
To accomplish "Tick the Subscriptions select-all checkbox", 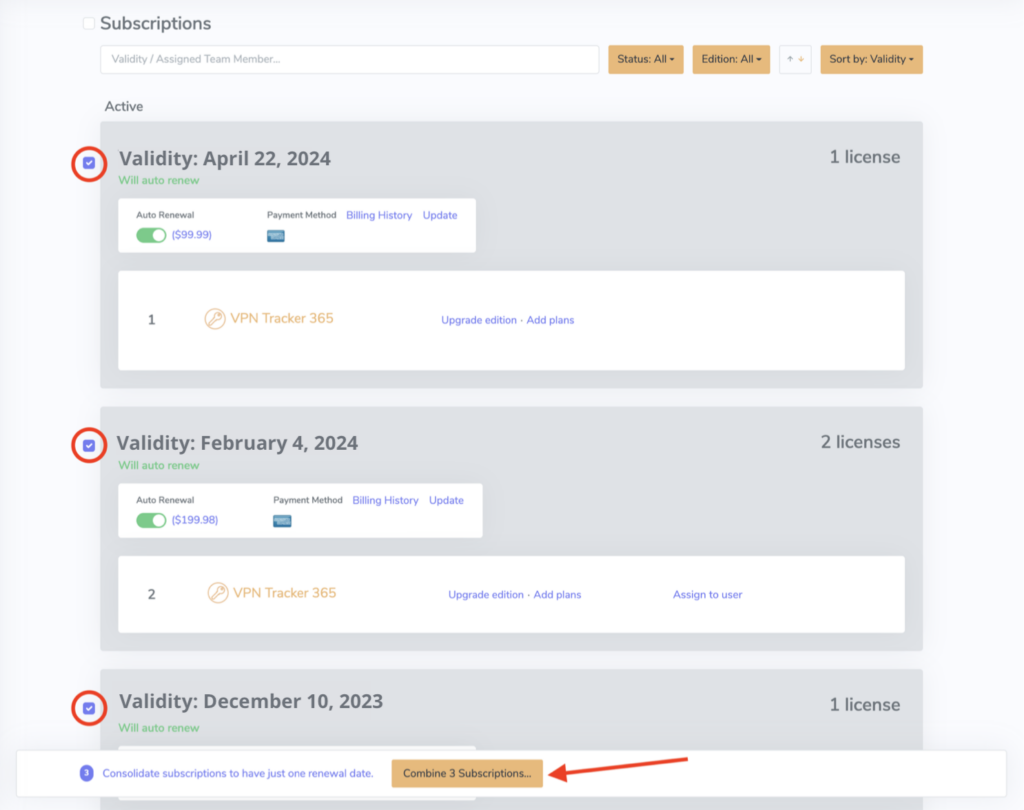I will coord(89,24).
